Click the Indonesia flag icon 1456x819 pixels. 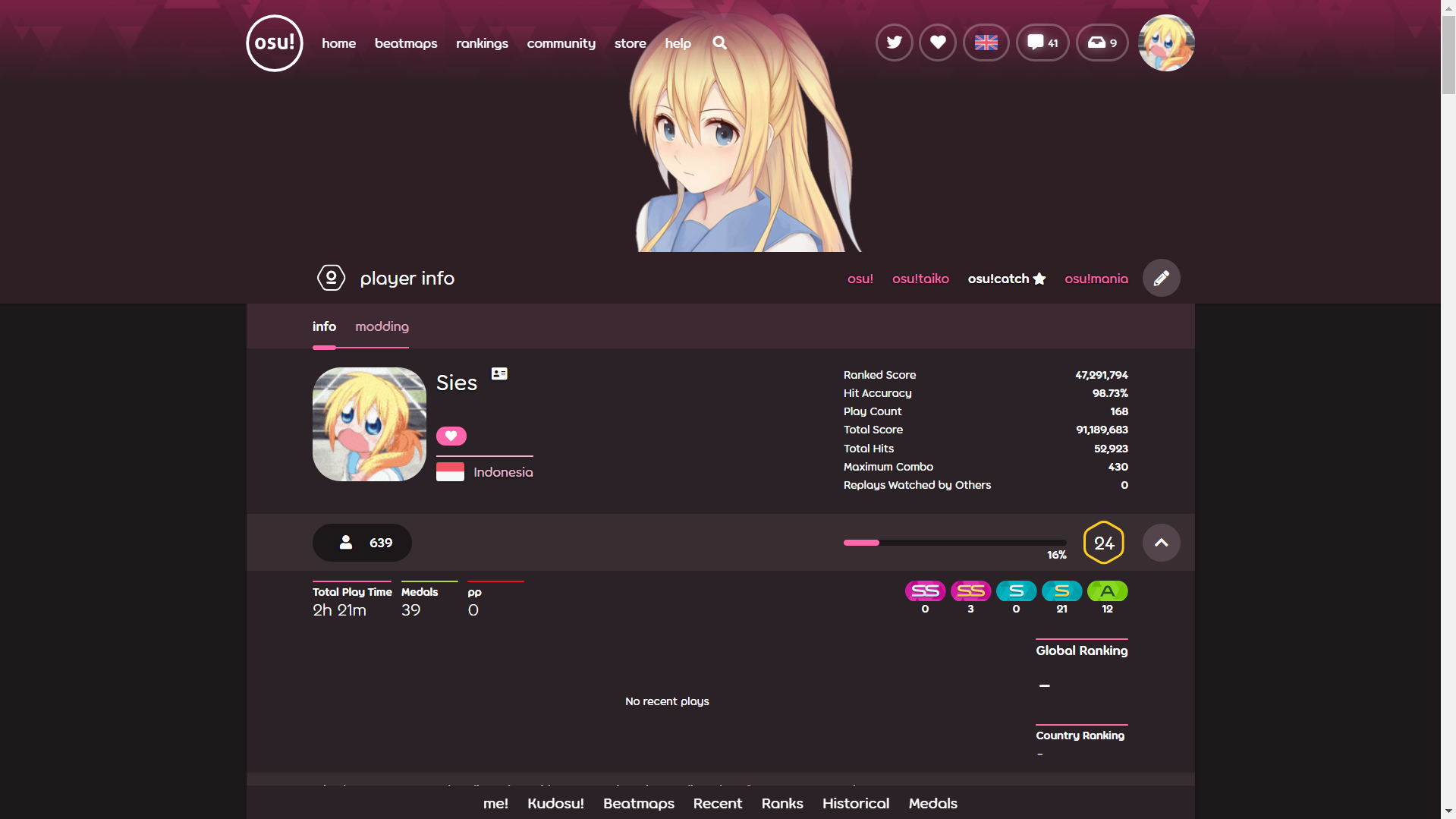pos(450,472)
